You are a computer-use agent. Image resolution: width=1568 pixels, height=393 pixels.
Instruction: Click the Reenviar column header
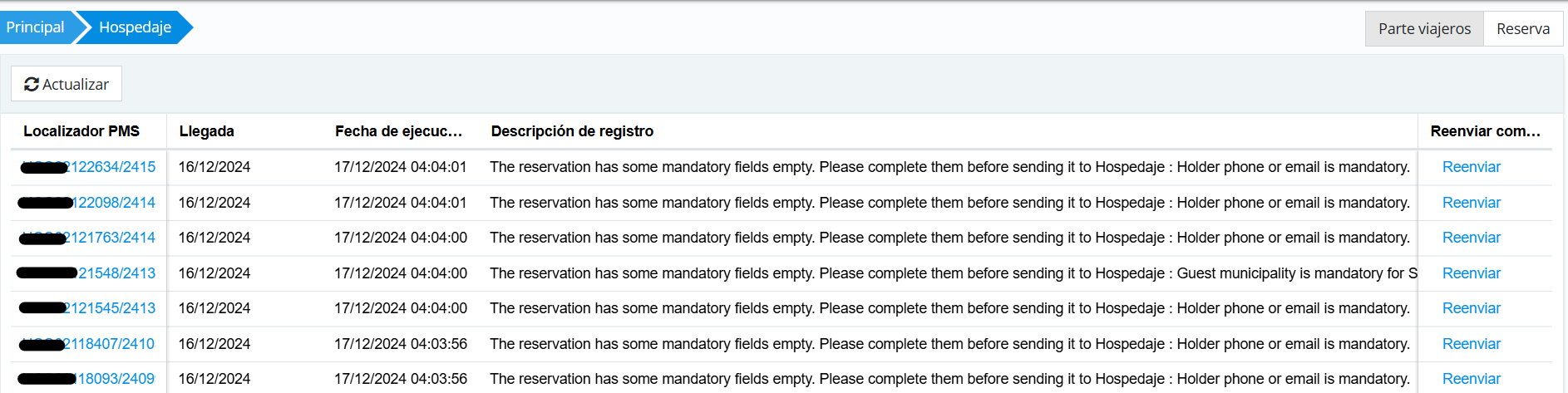[x=1485, y=131]
